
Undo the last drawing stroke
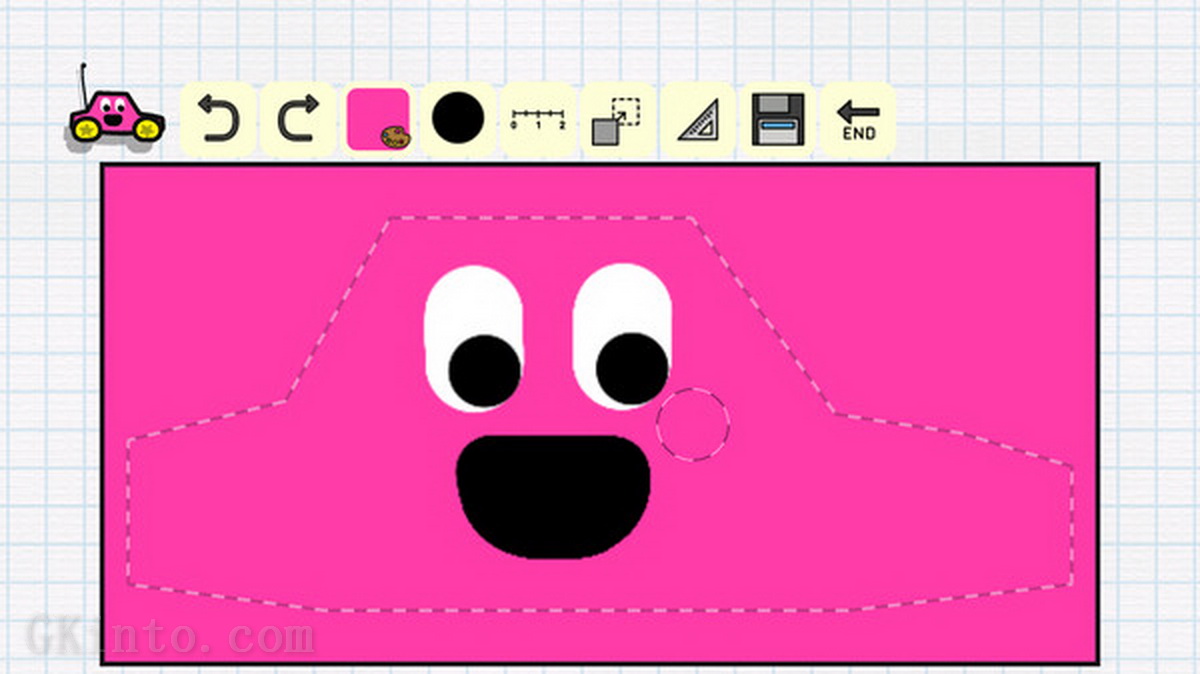pos(218,119)
